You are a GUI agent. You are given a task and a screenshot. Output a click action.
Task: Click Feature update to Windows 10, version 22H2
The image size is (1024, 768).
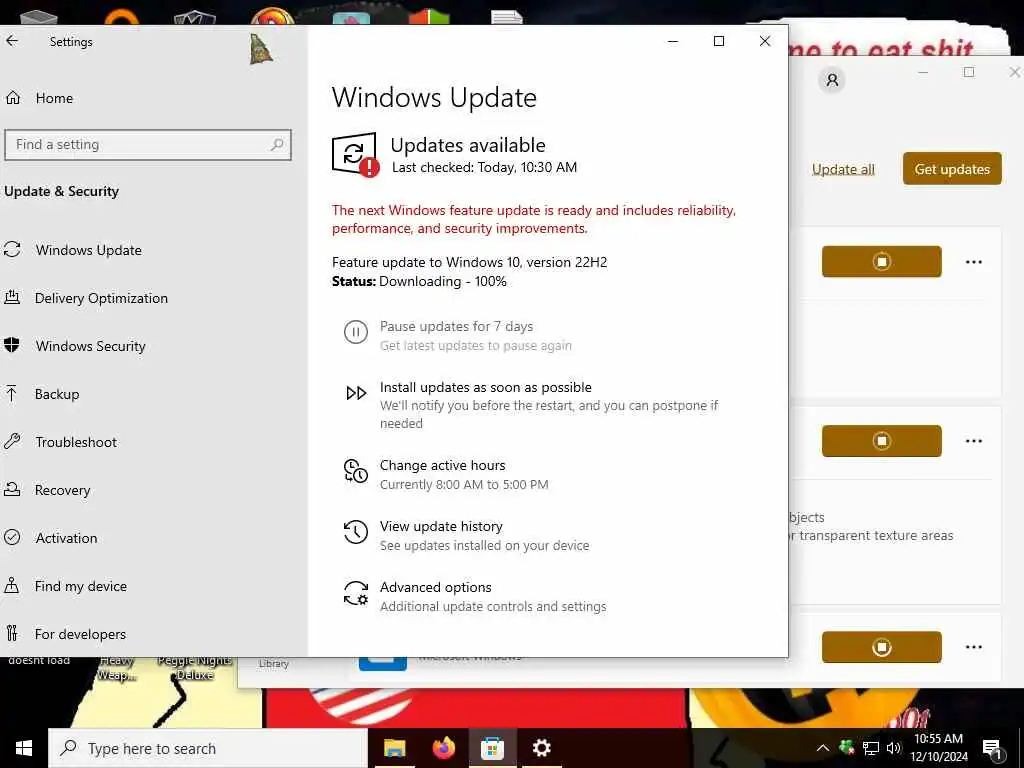click(x=470, y=263)
